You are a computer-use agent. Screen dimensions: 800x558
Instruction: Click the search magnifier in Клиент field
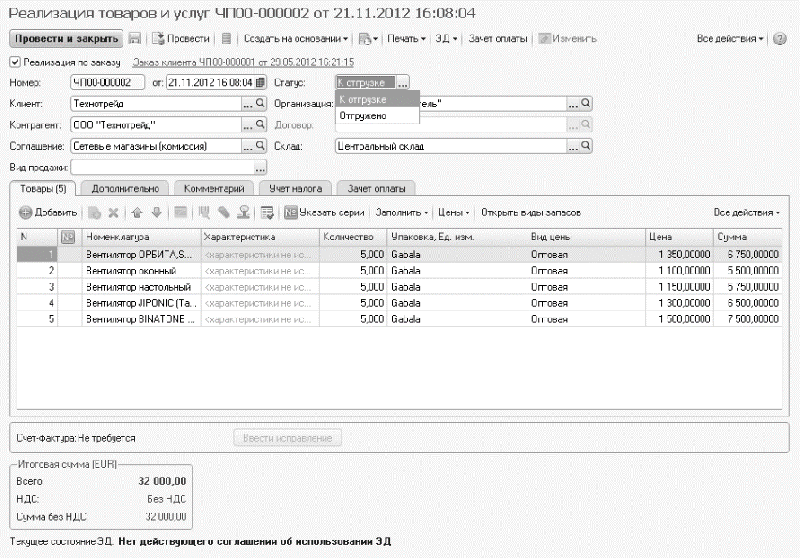click(261, 103)
